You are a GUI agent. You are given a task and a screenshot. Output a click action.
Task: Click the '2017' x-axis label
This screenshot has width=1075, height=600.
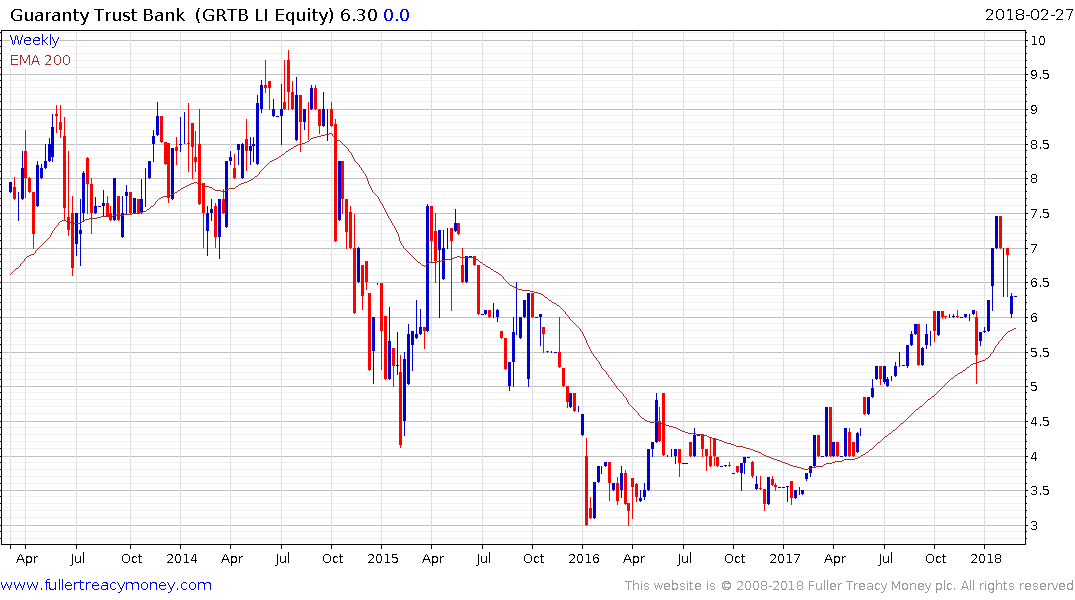pyautogui.click(x=784, y=558)
